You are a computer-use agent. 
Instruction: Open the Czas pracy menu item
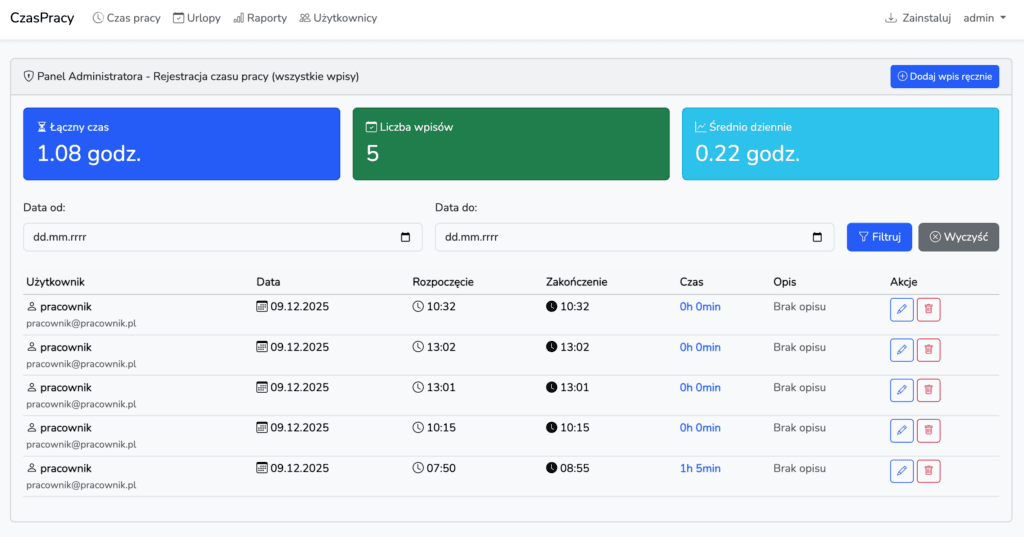coord(126,18)
